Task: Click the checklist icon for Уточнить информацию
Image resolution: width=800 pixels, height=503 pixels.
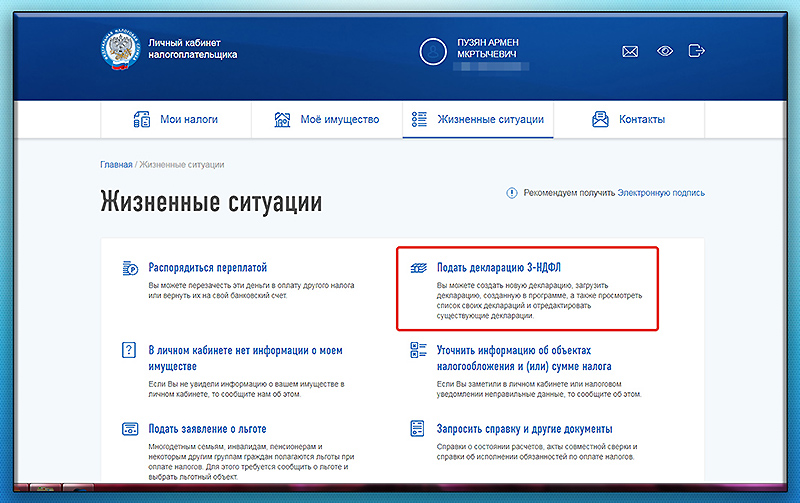Action: [418, 350]
